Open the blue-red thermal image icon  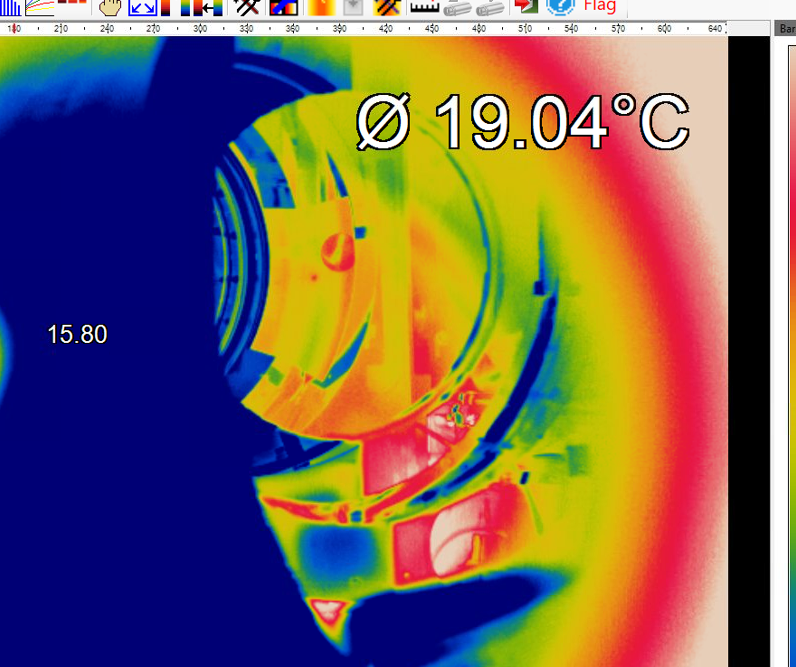pos(283,7)
